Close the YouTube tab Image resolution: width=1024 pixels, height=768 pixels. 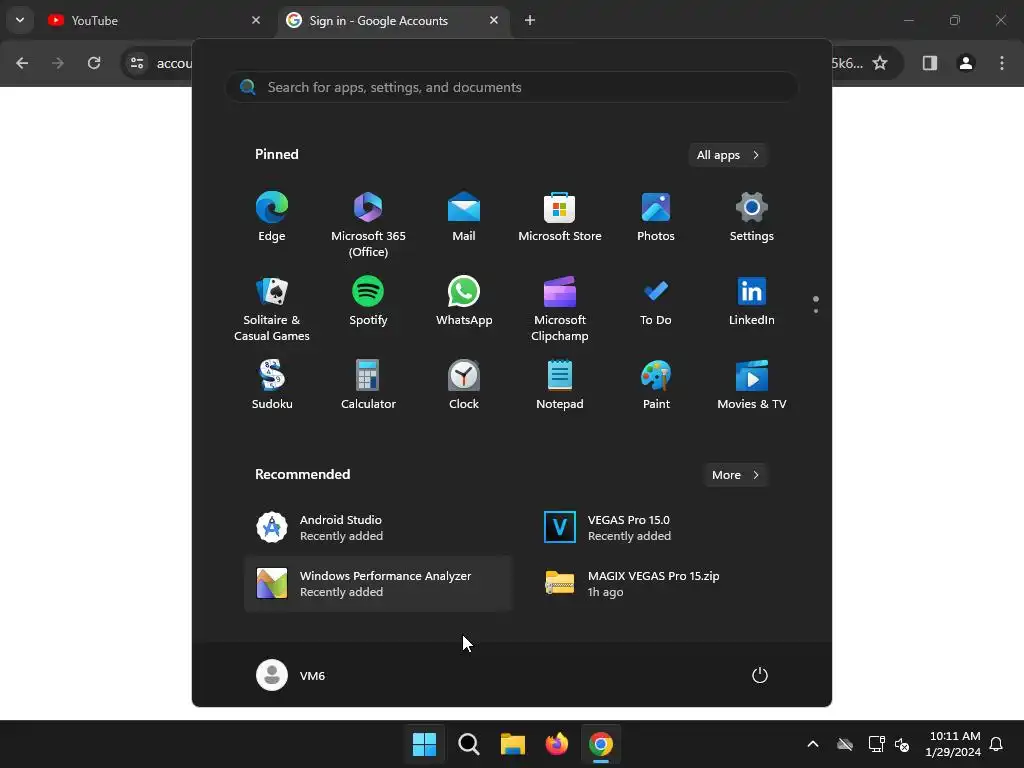pyautogui.click(x=256, y=20)
